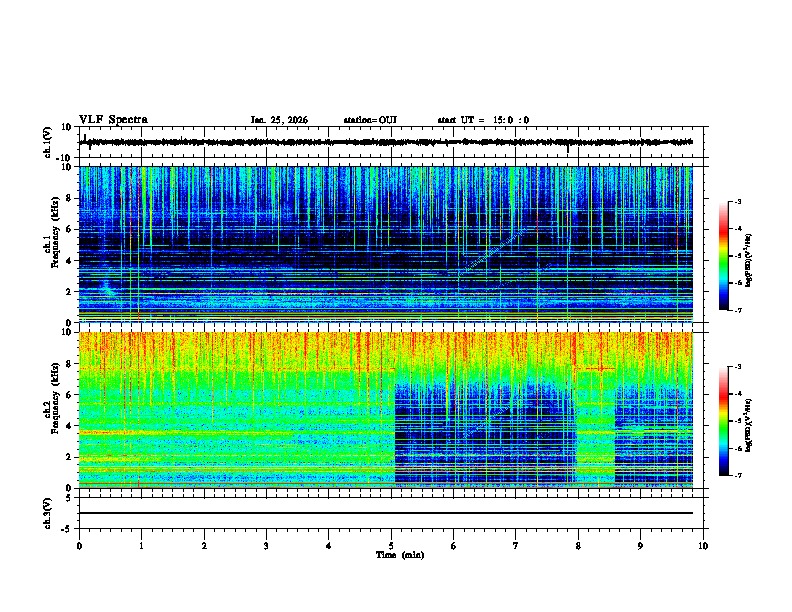Click the "VLF Spectra" title text
Screen dimensions: 792x612
(x=113, y=120)
